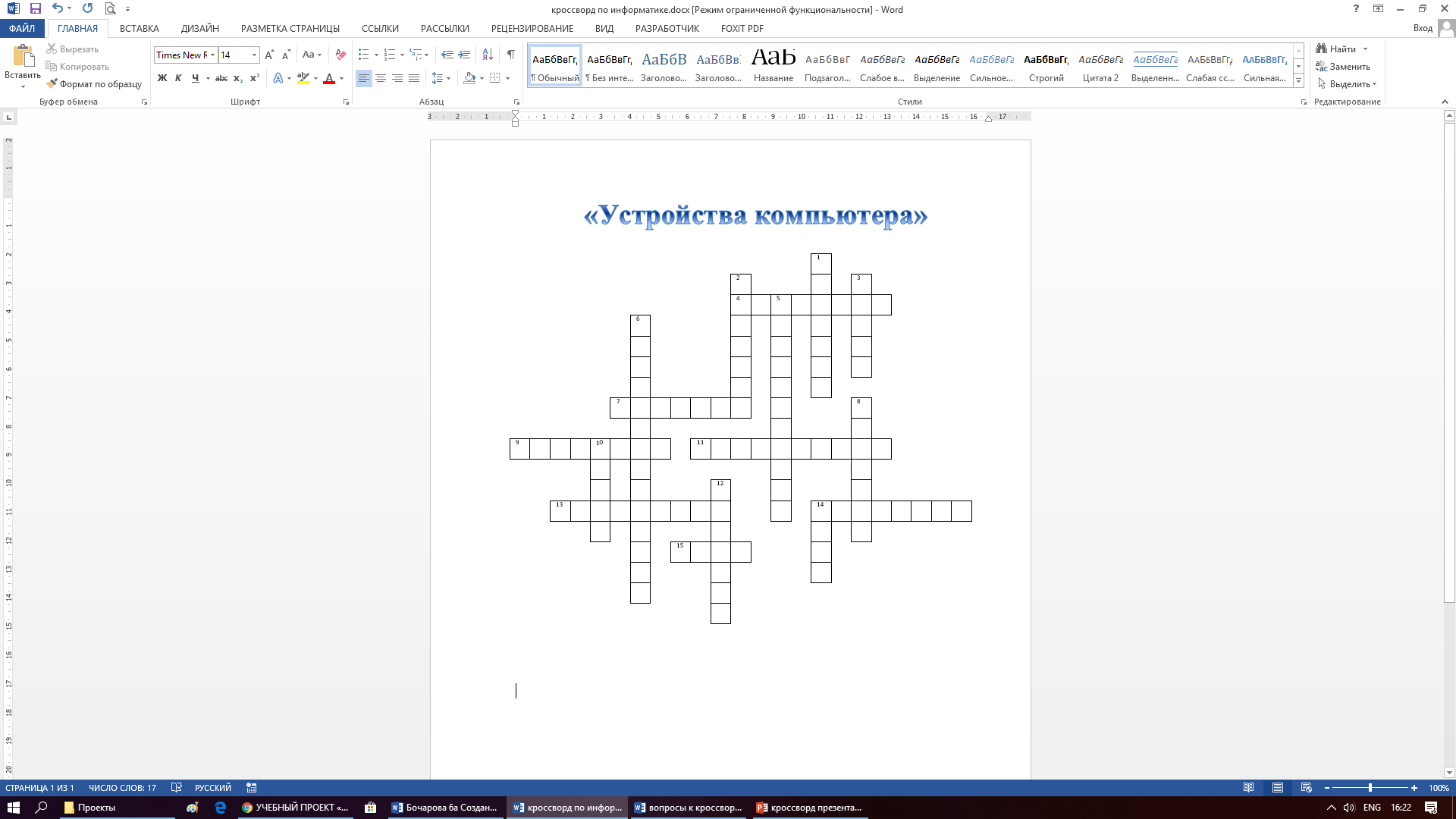Click the Font Color red swatch
This screenshot has height=819, width=1456.
(328, 78)
